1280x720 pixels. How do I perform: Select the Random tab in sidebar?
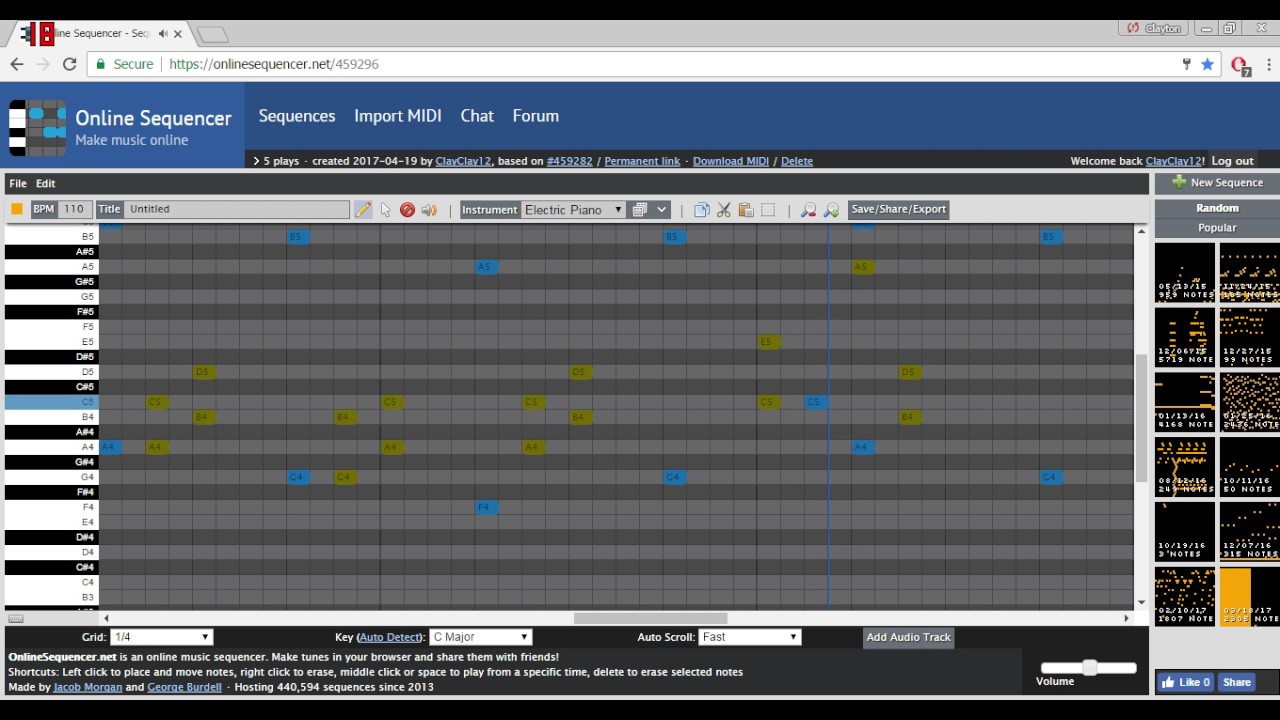(1217, 208)
